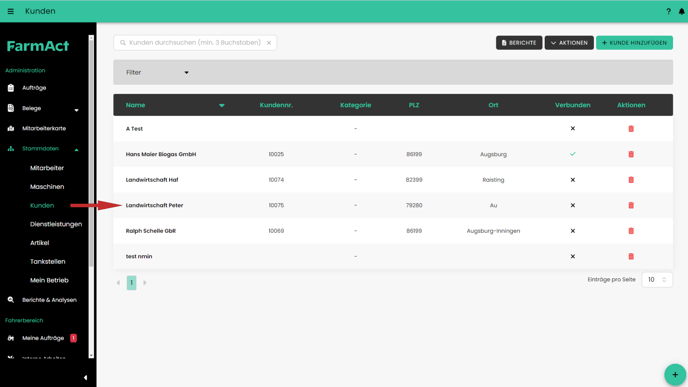
Task: Sort by Kategorie column header
Action: 355,105
